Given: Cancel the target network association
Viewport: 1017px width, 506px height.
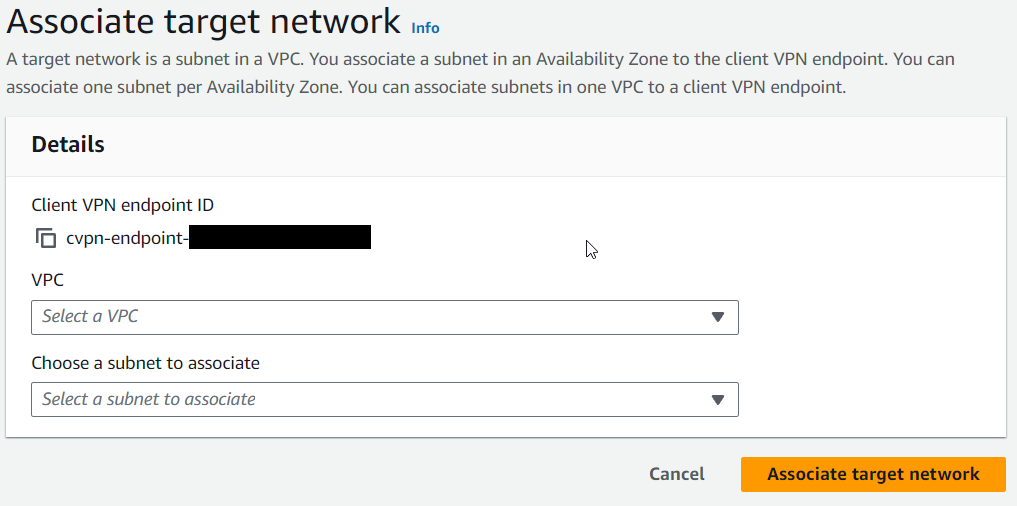Looking at the screenshot, I should point(676,474).
